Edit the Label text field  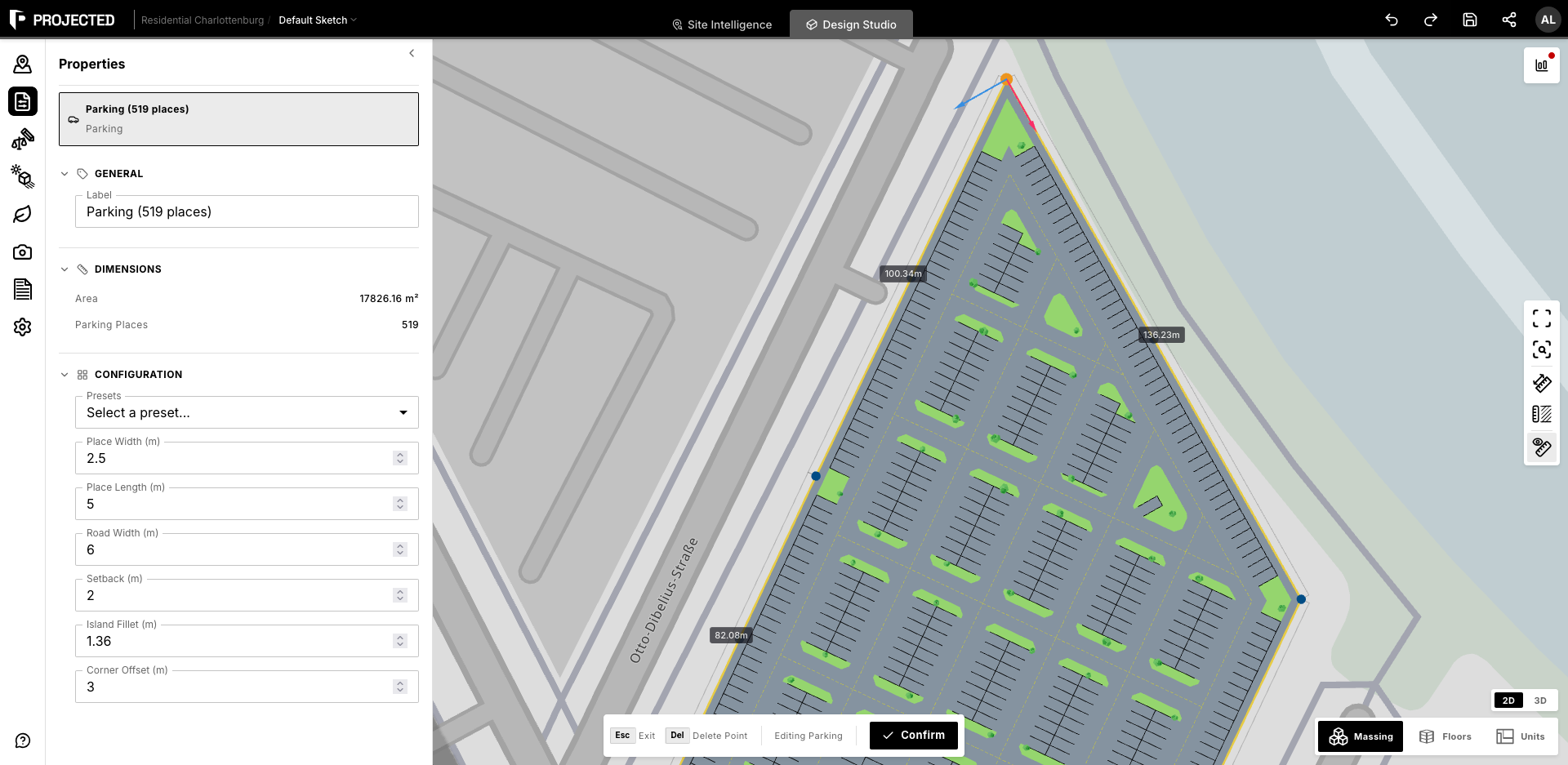click(247, 211)
